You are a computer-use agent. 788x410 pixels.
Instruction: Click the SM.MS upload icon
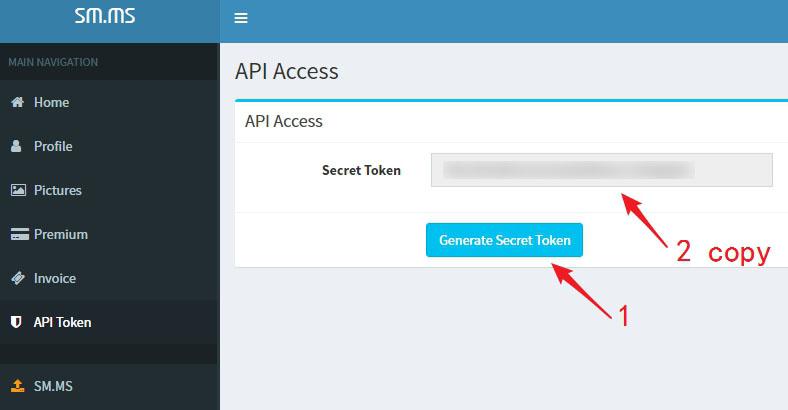pos(18,386)
